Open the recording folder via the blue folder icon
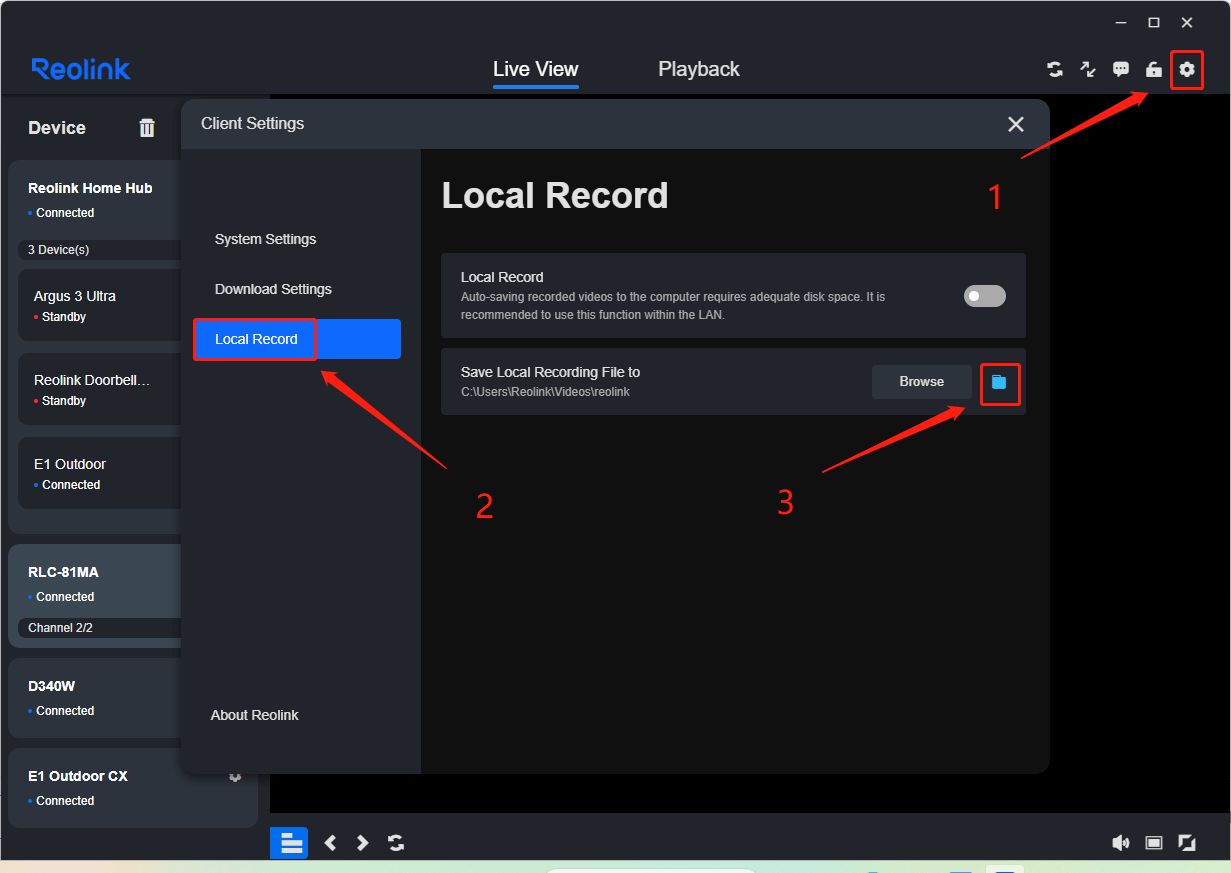 (999, 382)
